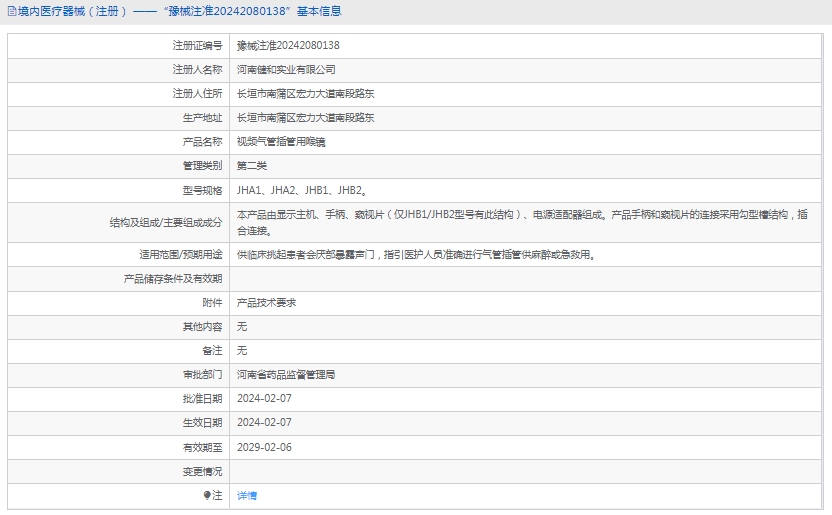This screenshot has width=832, height=515.
Task: Click the 结构及组成/主要组成成分 label
Action: pyautogui.click(x=166, y=222)
